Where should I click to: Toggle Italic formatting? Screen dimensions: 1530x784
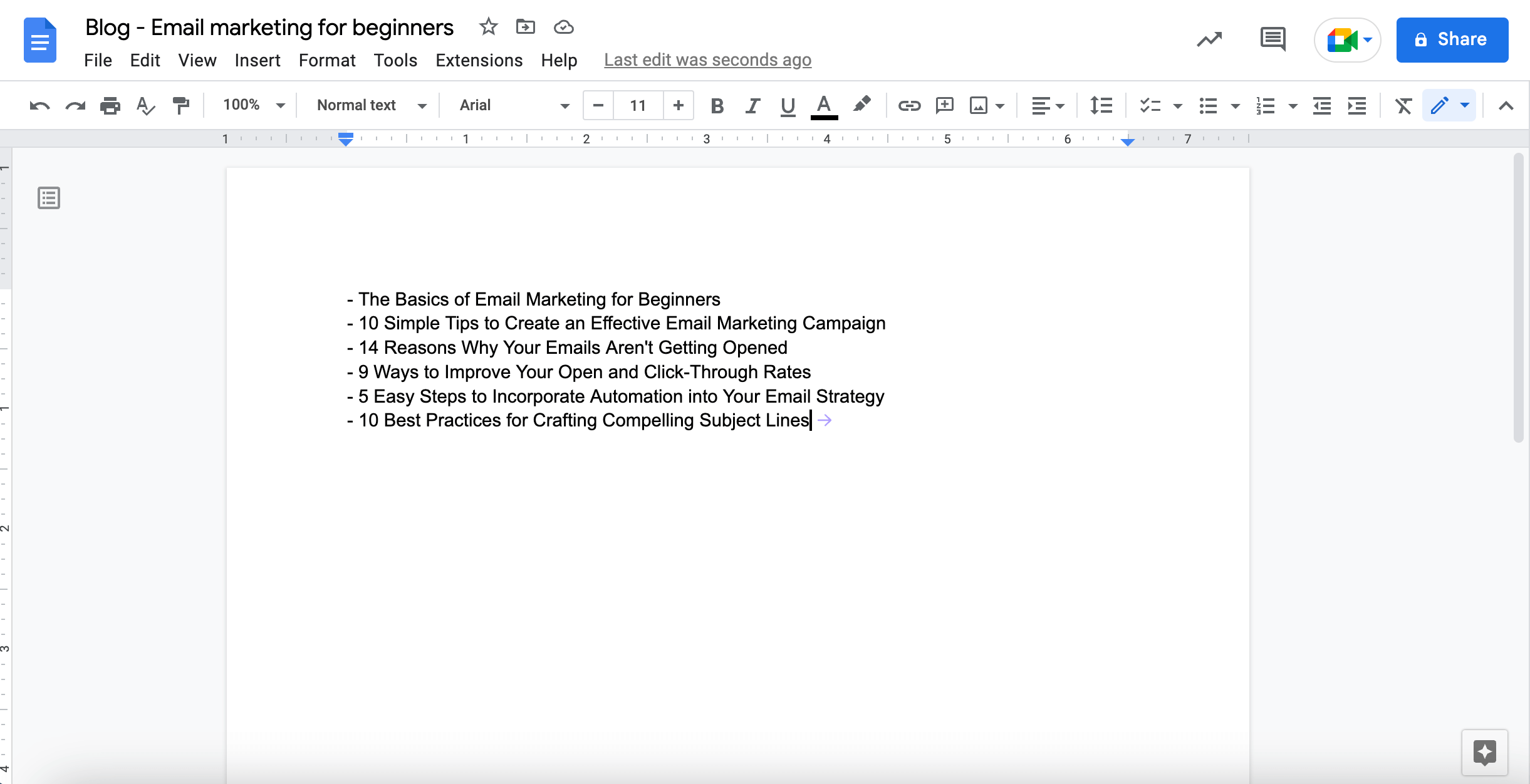click(x=752, y=105)
